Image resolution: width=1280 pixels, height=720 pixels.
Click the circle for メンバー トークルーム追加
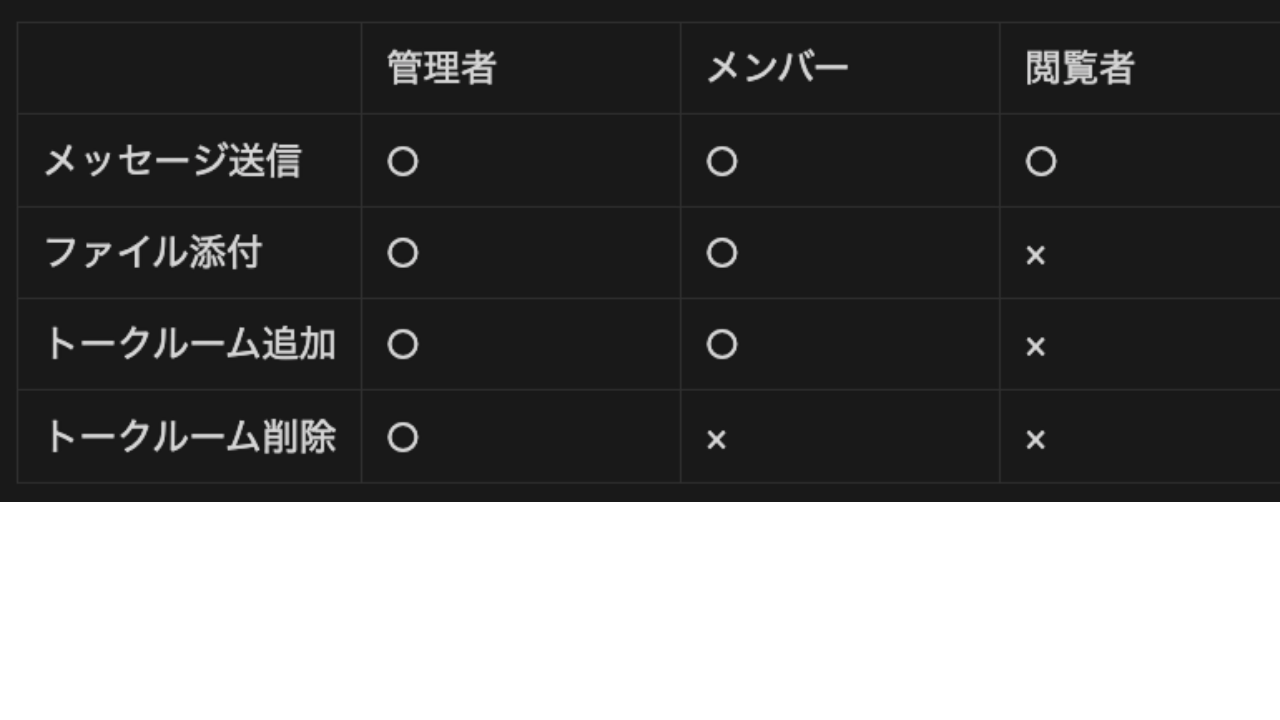pos(721,345)
